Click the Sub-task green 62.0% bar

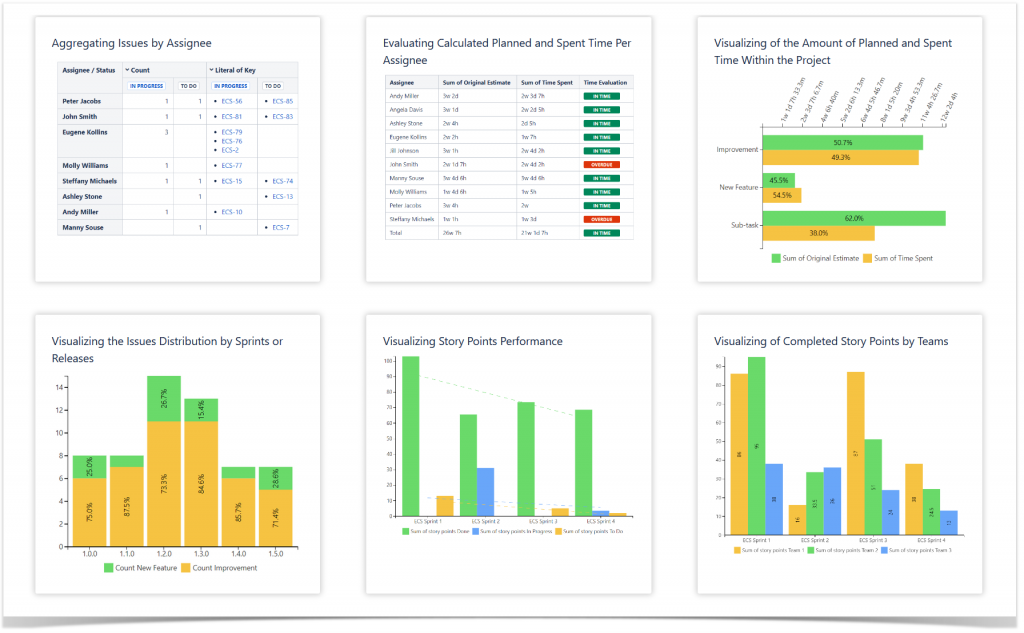pos(854,218)
